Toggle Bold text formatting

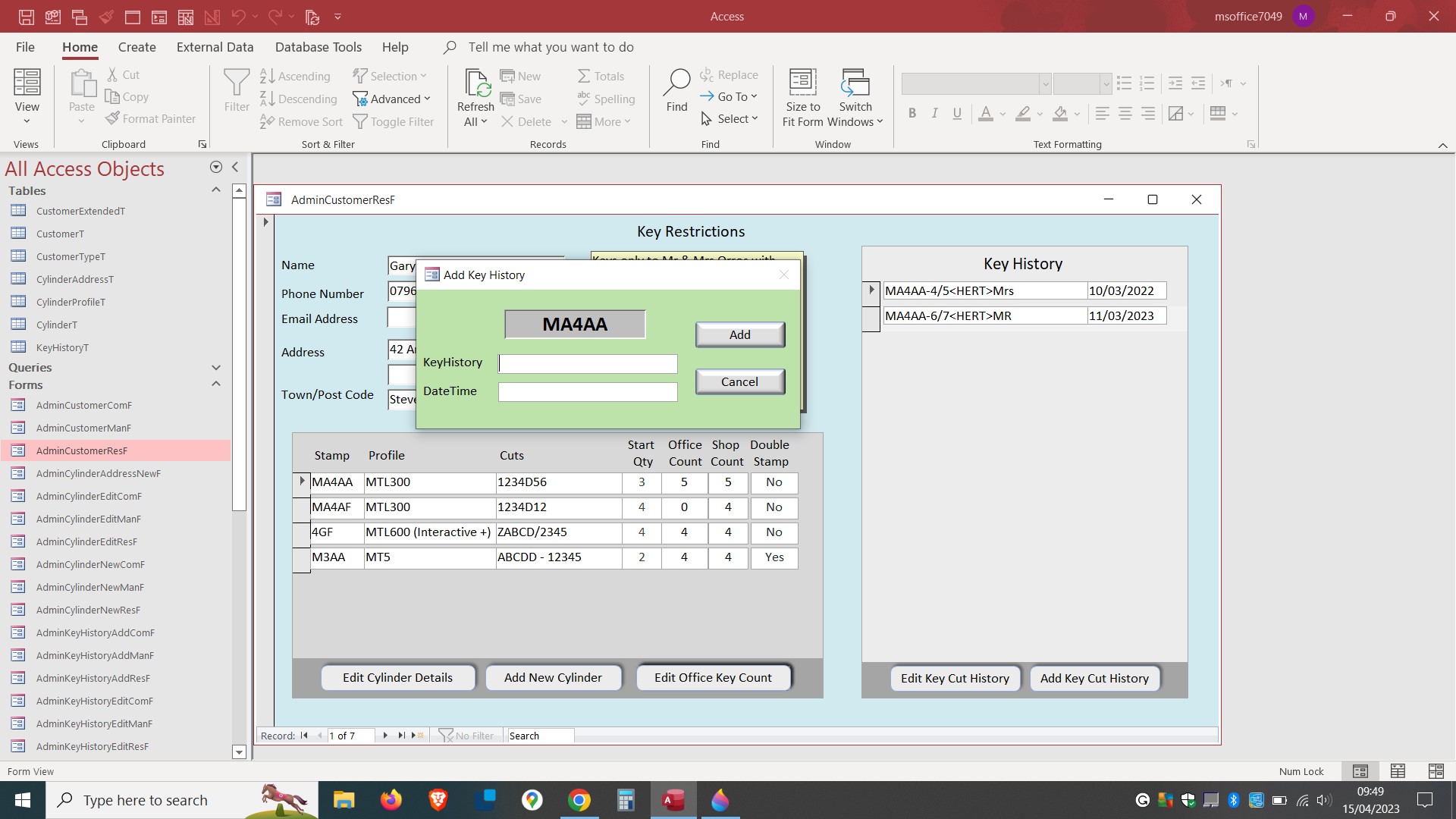[x=912, y=114]
